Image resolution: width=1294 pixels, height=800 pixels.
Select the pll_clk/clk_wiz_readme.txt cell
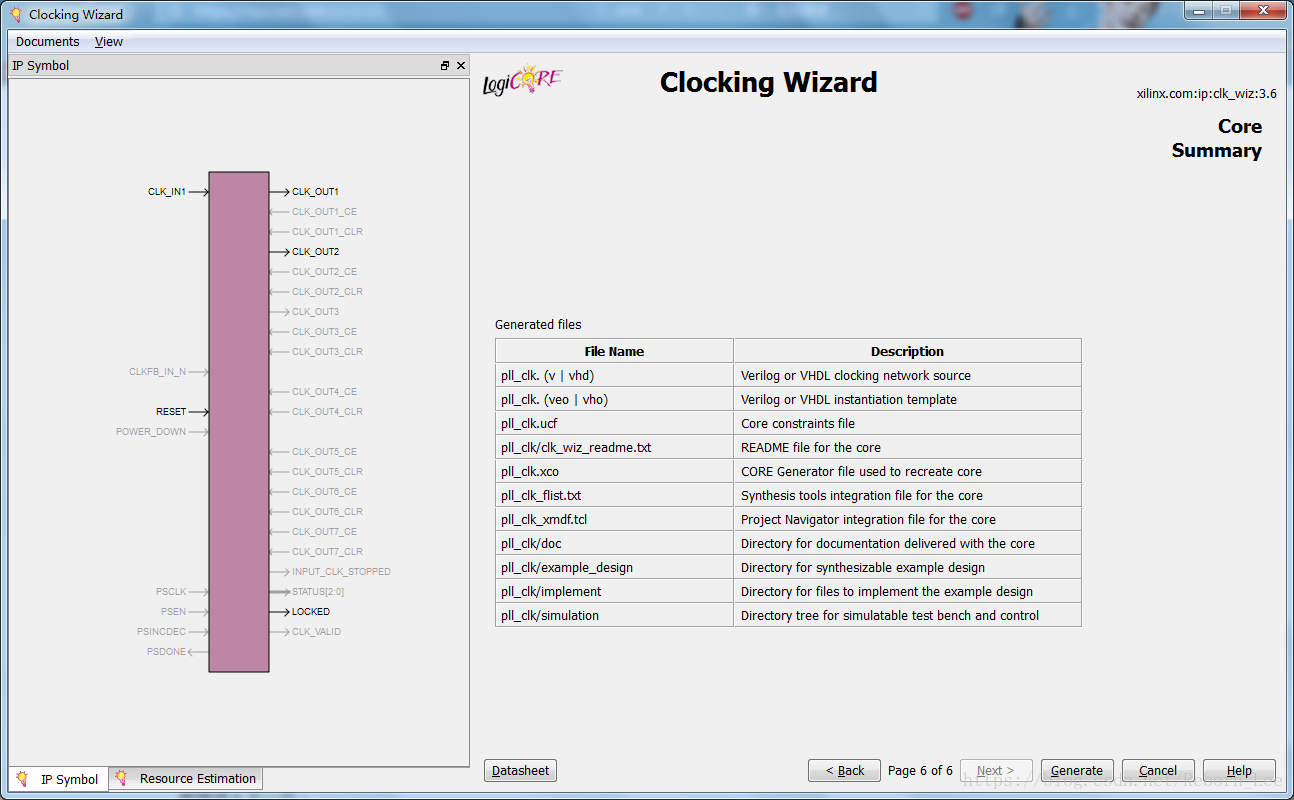(x=614, y=447)
